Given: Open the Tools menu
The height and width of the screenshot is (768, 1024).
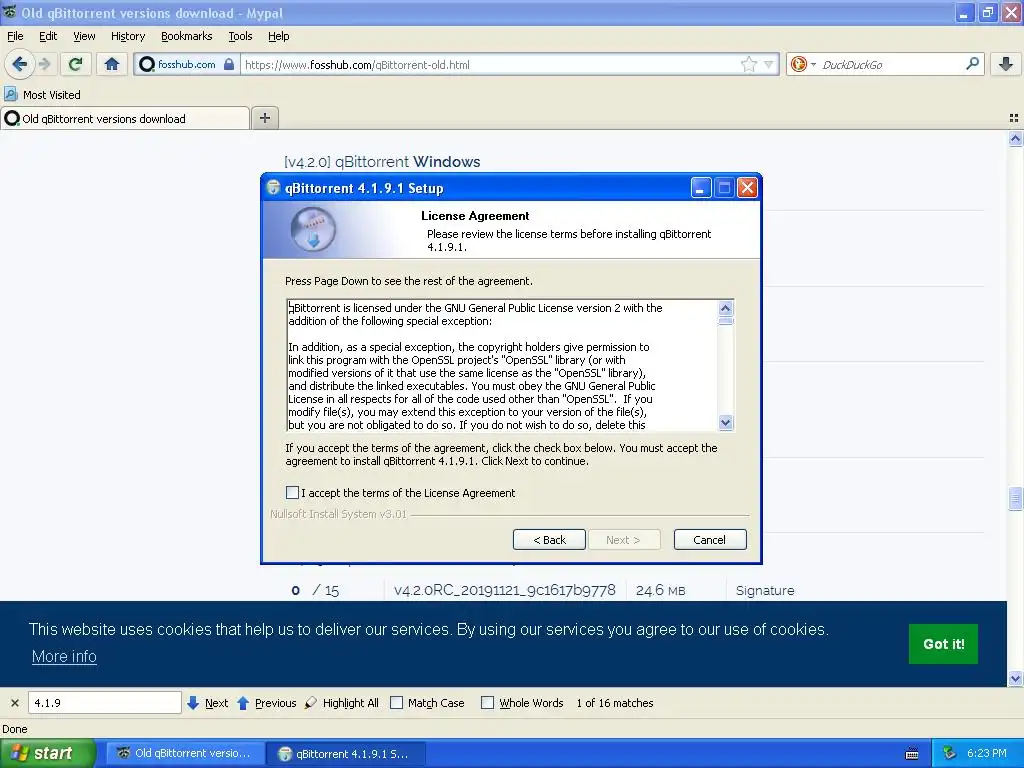Looking at the screenshot, I should pos(240,36).
